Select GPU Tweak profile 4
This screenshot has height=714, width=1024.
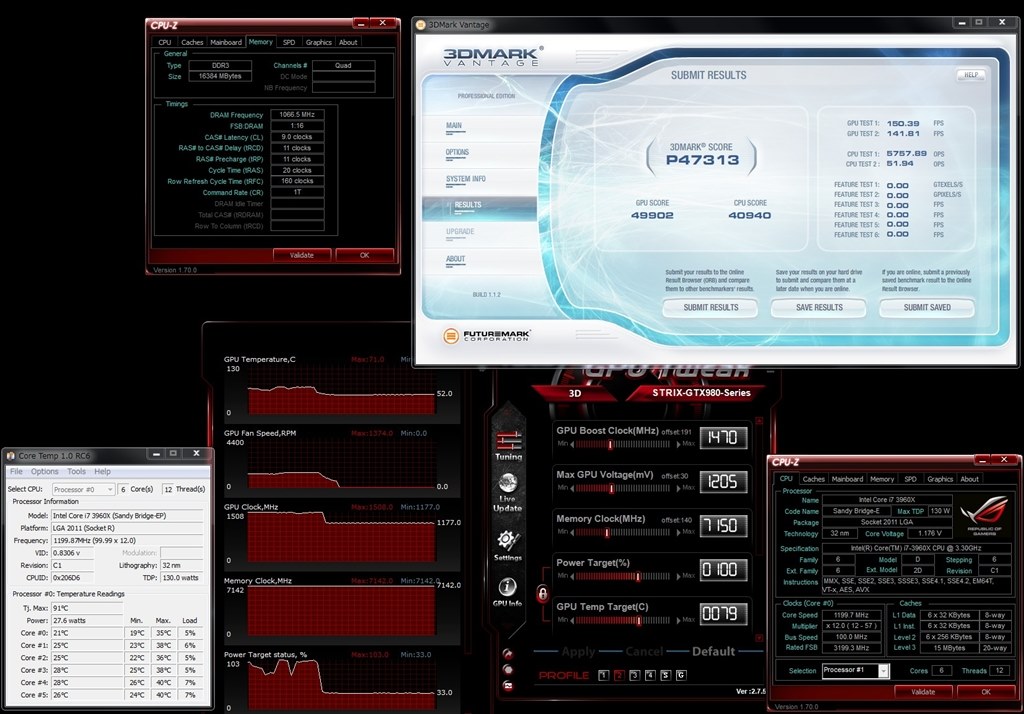pos(650,675)
